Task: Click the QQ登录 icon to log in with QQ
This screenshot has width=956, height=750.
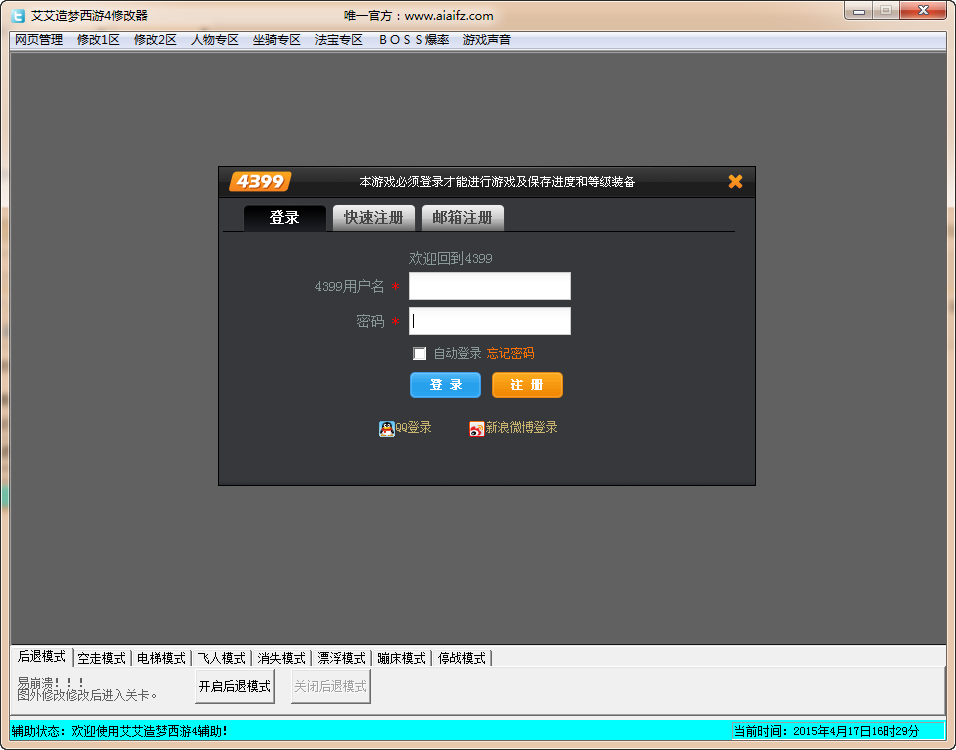Action: point(387,426)
